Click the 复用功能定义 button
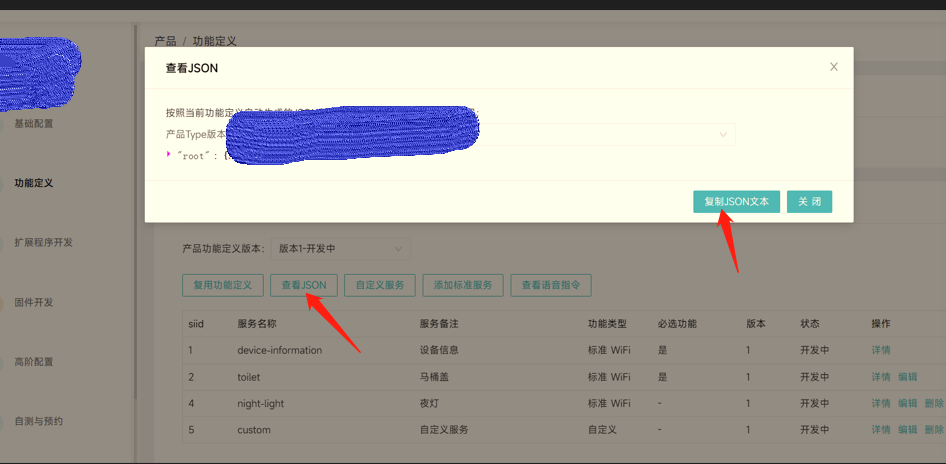 pyautogui.click(x=222, y=285)
